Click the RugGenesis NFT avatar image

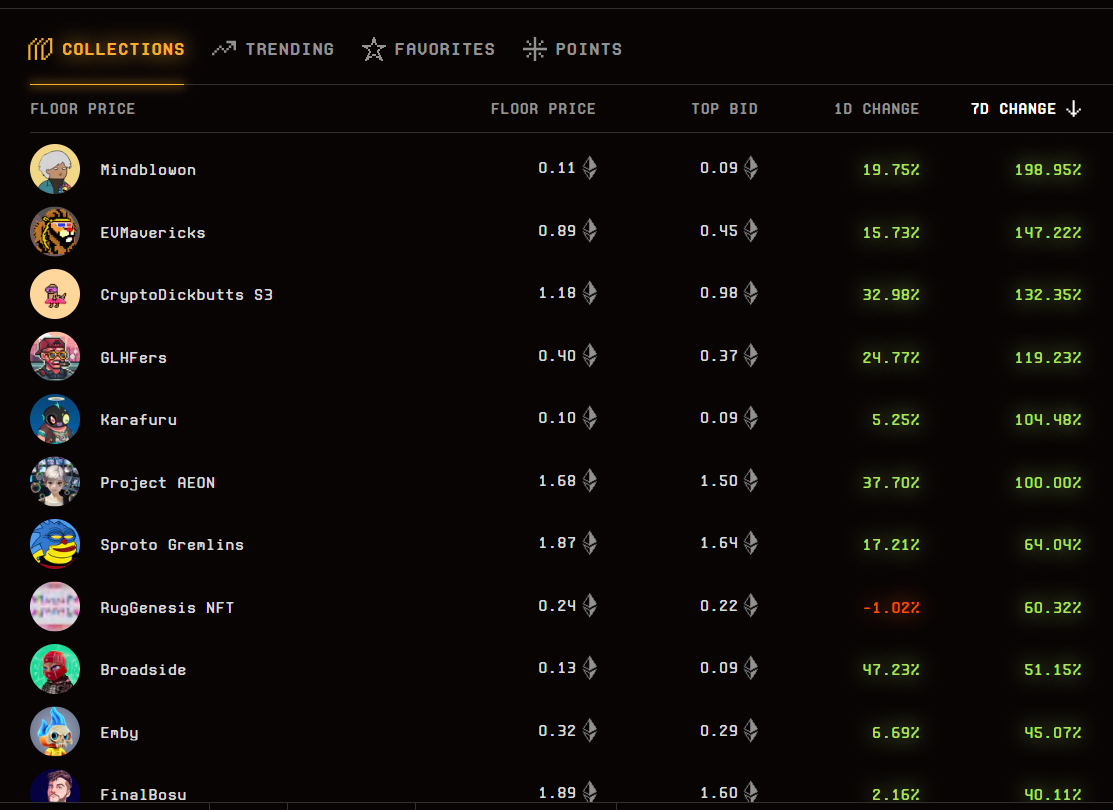(x=55, y=606)
